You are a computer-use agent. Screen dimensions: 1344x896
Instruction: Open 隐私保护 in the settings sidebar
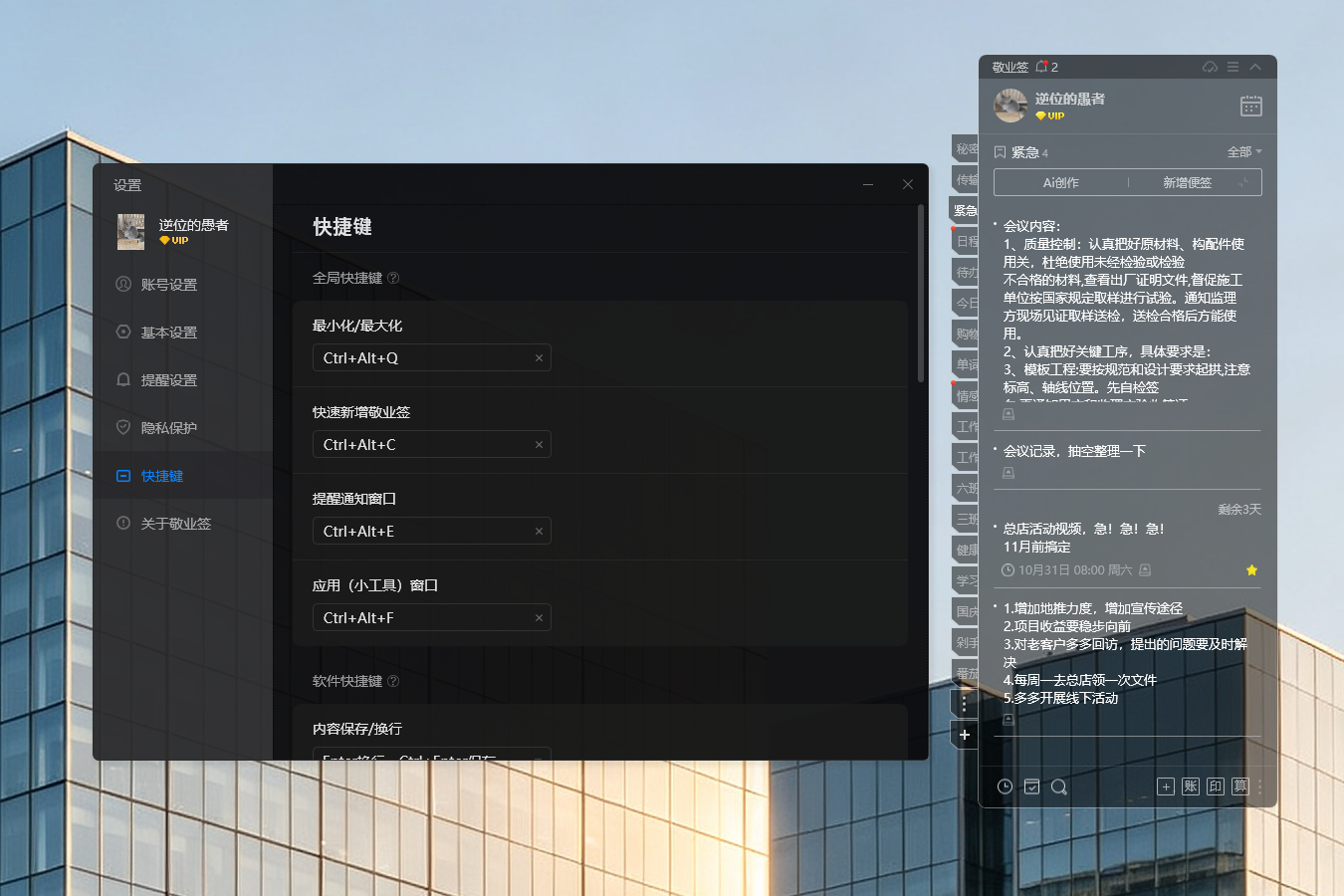tap(183, 428)
